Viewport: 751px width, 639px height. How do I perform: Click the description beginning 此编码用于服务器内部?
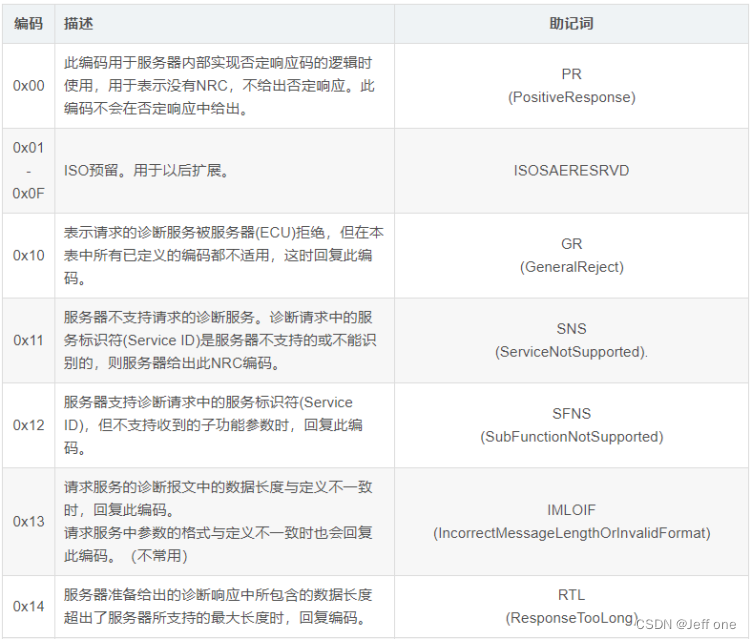[x=224, y=86]
